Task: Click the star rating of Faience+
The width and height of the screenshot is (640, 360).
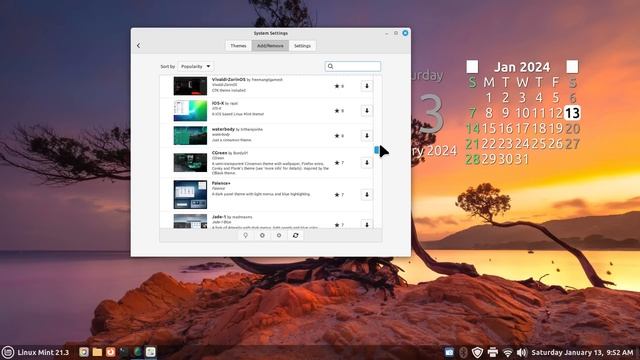Action: [x=339, y=195]
